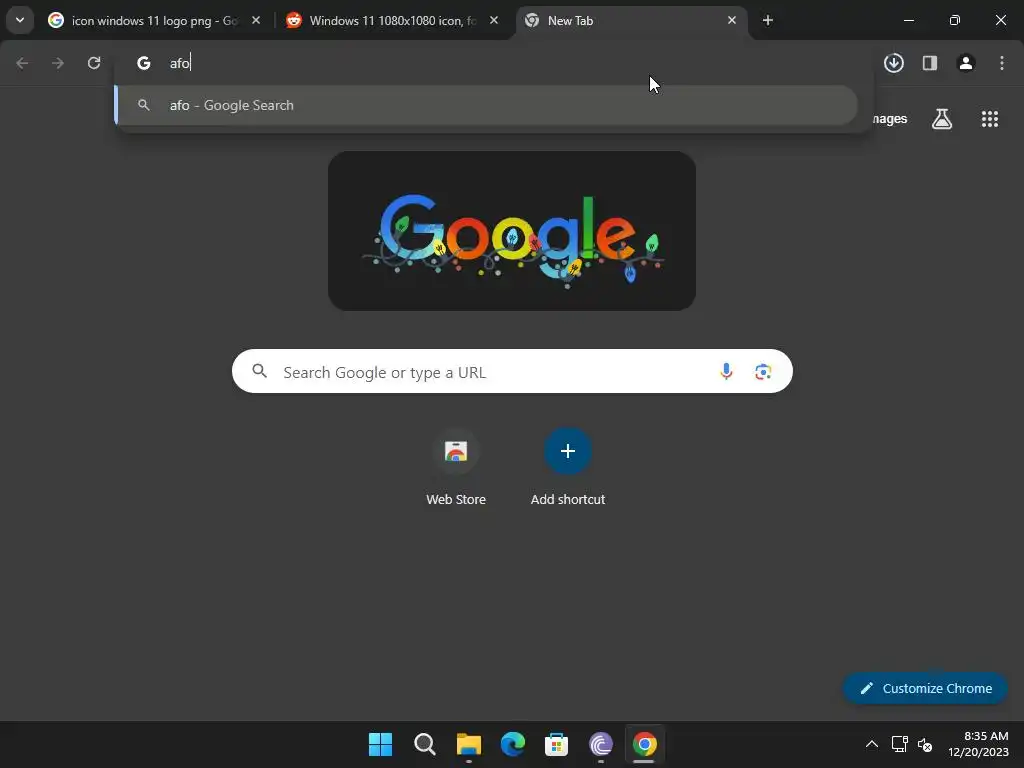Close the New Tab tab
This screenshot has width=1024, height=768.
731,20
